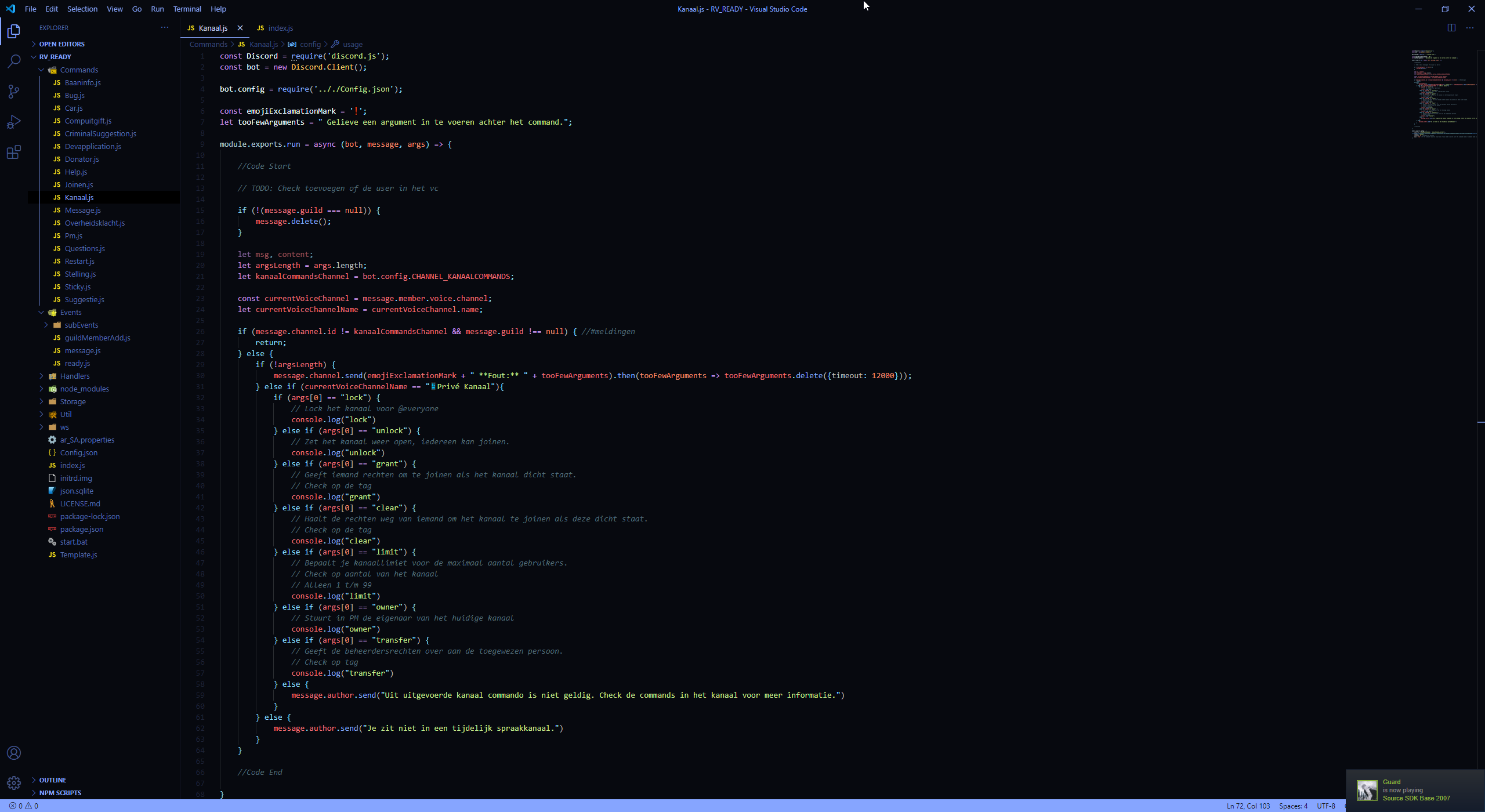Open the Manage gear menu

pyautogui.click(x=14, y=783)
